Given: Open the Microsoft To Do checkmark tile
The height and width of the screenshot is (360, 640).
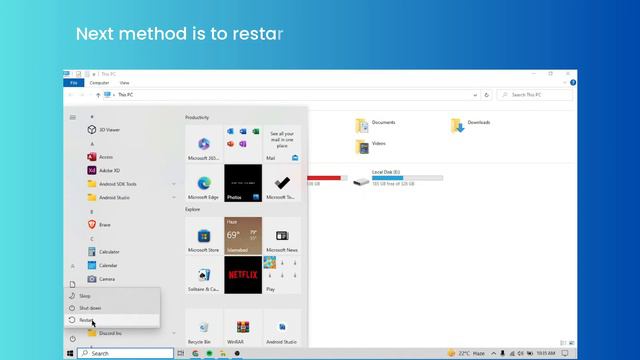Looking at the screenshot, I should pyautogui.click(x=282, y=183).
